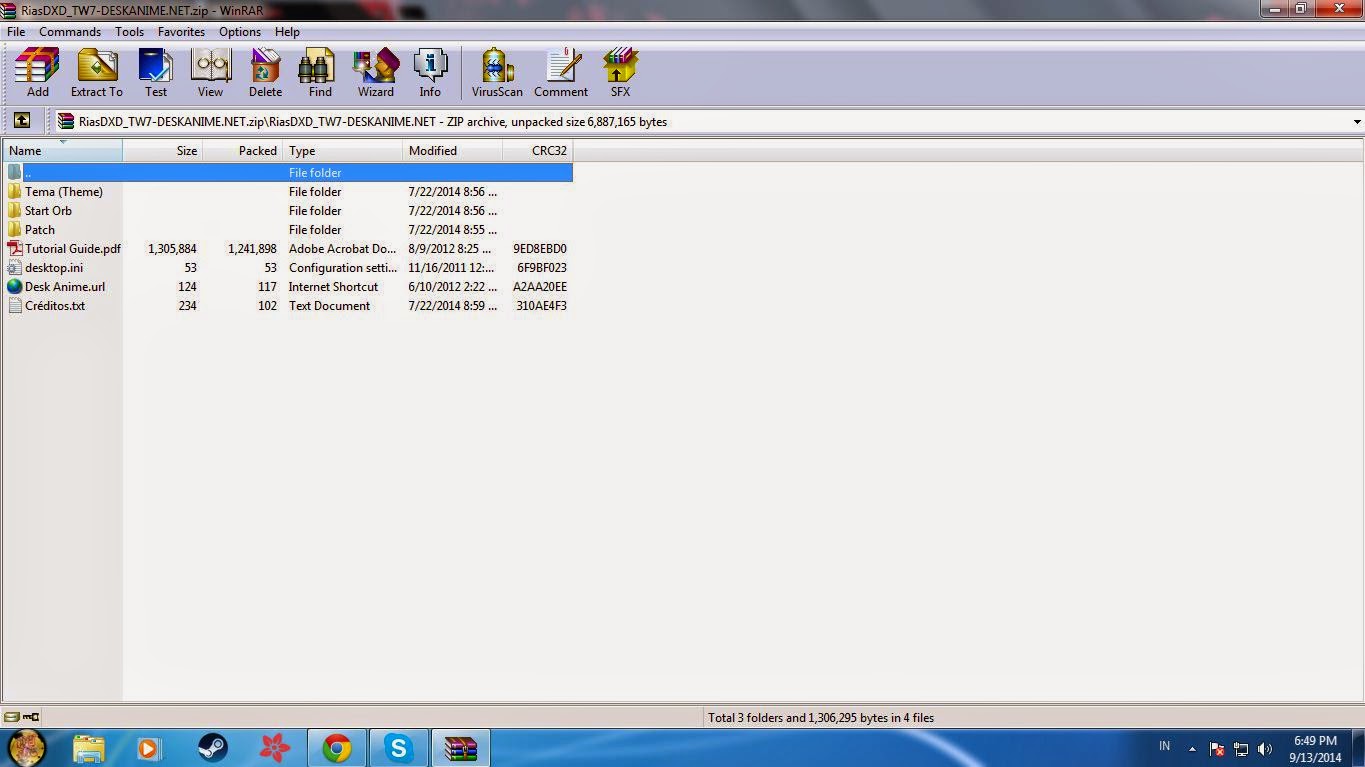The image size is (1365, 767).
Task: Click the 'Configuration setti...' type cell
Action: (x=341, y=267)
